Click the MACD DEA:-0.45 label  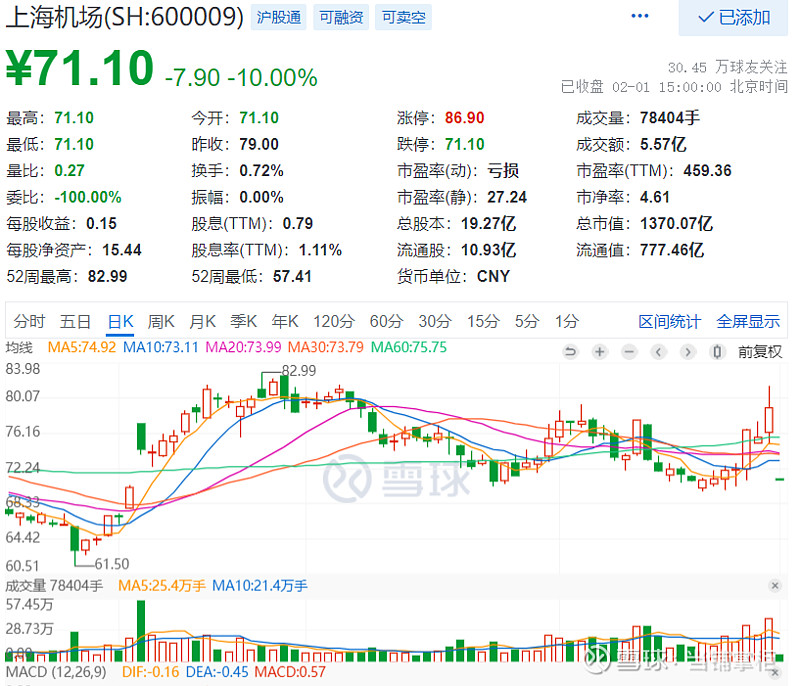point(217,672)
